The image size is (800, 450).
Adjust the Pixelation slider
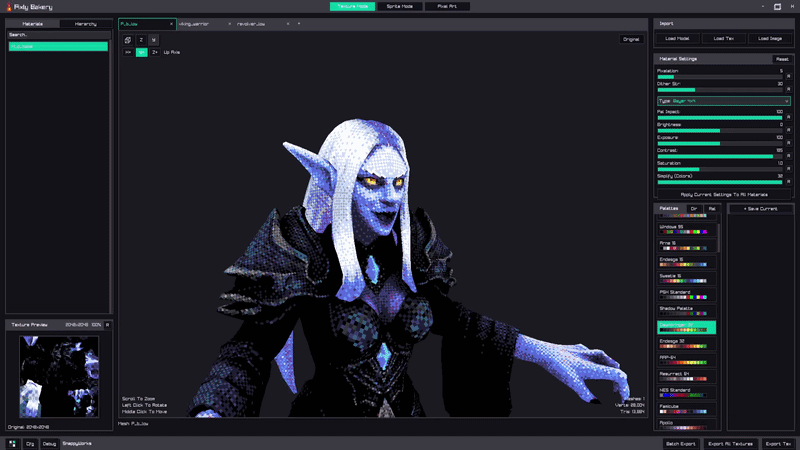[720, 77]
